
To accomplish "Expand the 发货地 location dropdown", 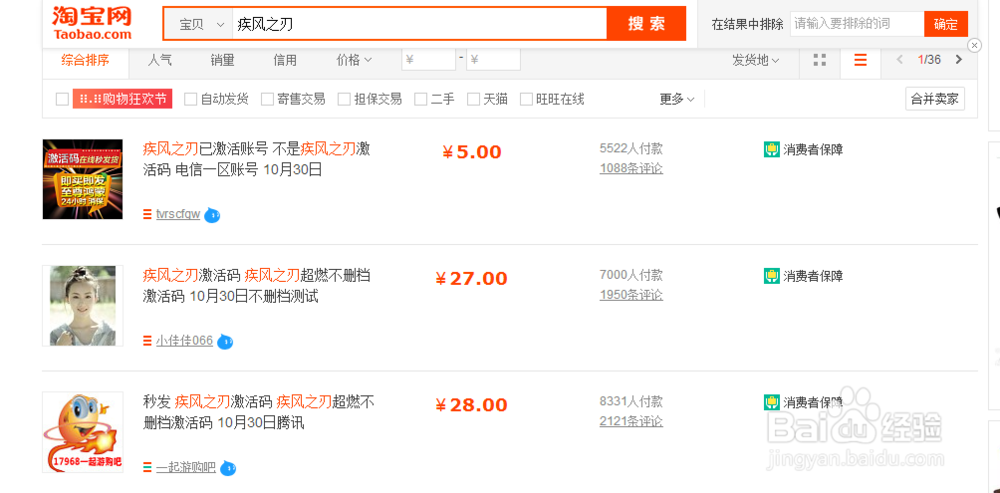I will point(755,60).
